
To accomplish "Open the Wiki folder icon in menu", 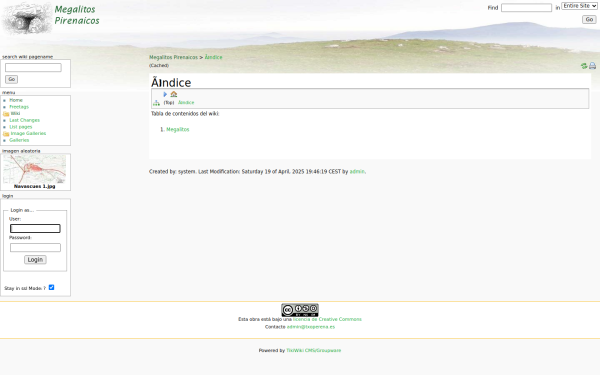I will (x=6, y=114).
